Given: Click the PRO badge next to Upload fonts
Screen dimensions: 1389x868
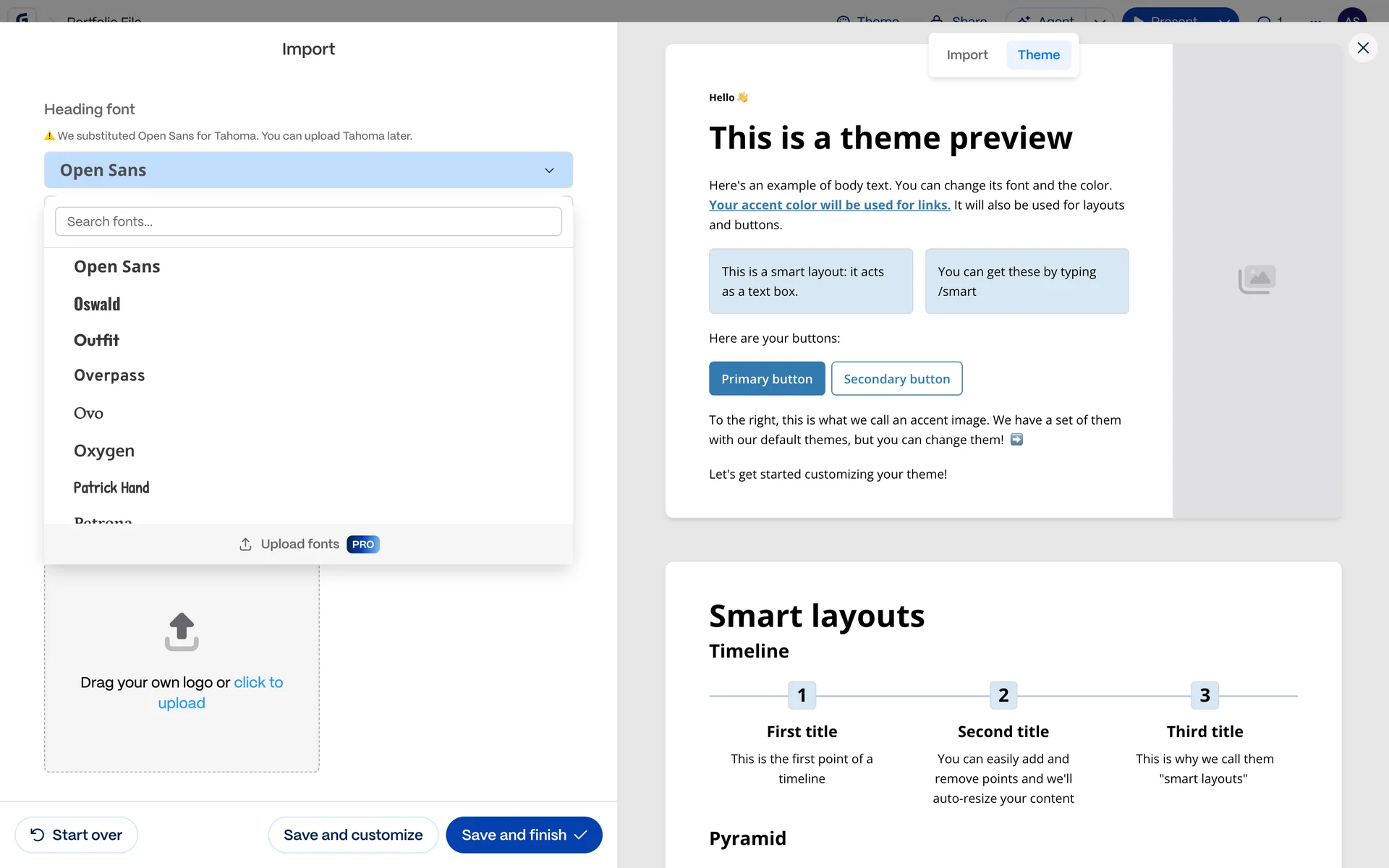Looking at the screenshot, I should pyautogui.click(x=363, y=544).
